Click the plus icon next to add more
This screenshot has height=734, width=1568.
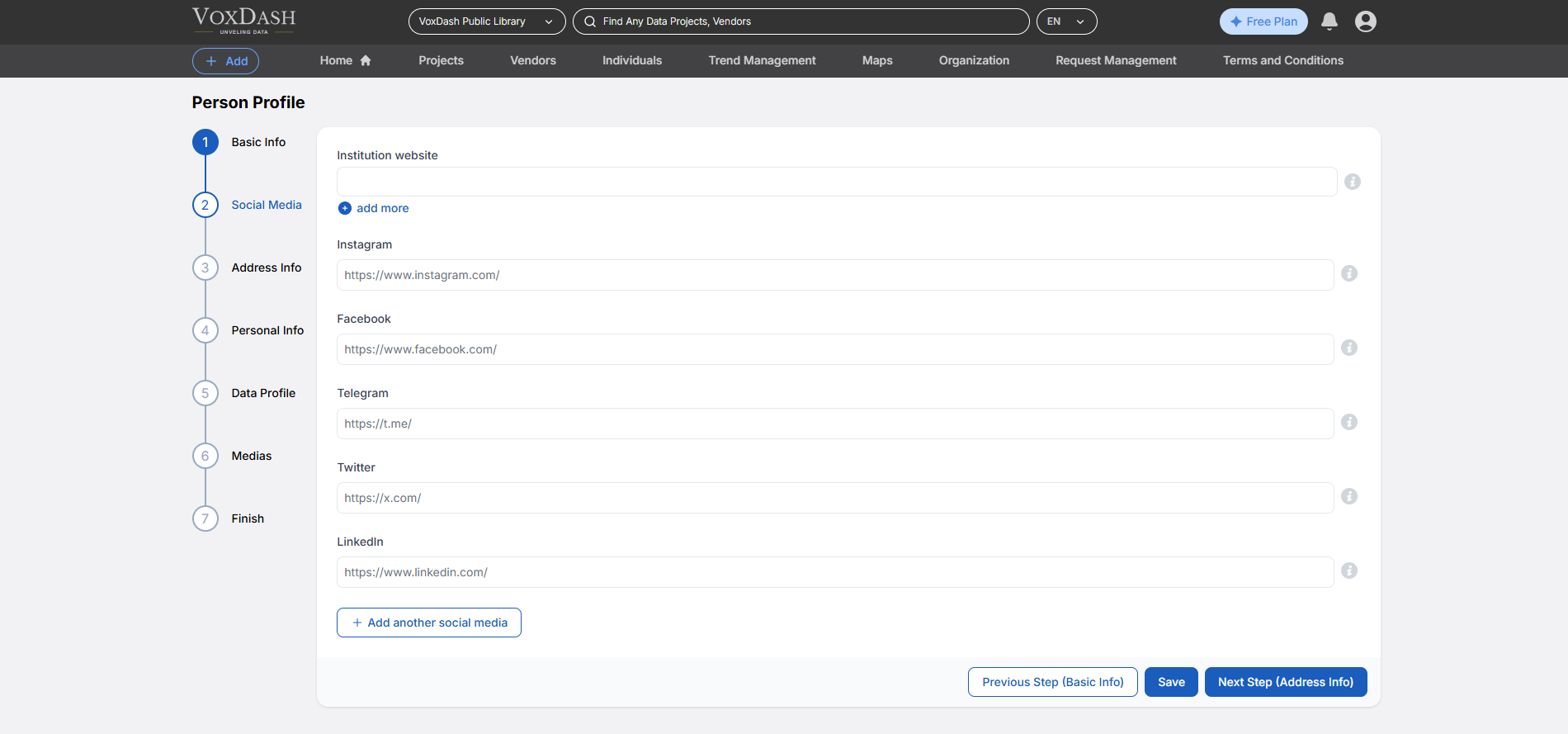pyautogui.click(x=345, y=208)
